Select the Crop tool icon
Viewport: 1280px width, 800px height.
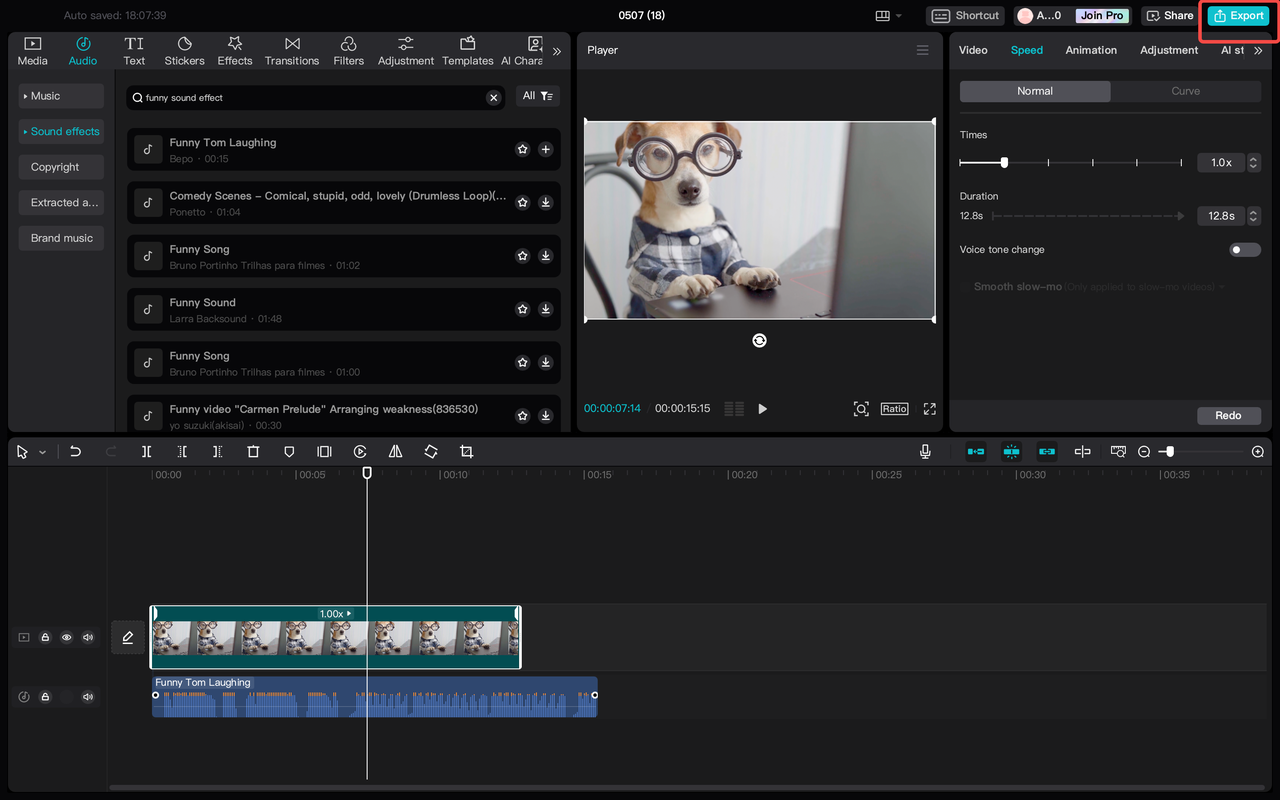pos(466,452)
